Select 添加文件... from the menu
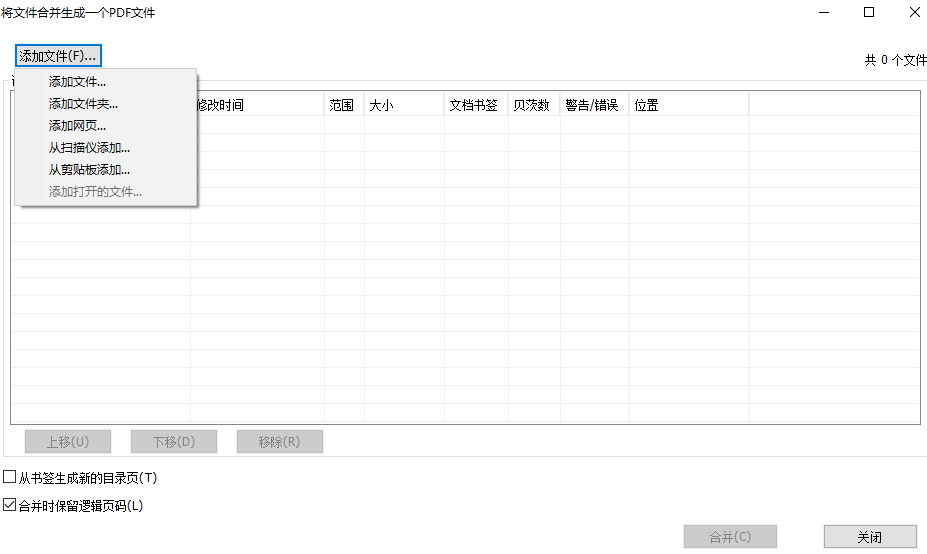 pyautogui.click(x=77, y=82)
